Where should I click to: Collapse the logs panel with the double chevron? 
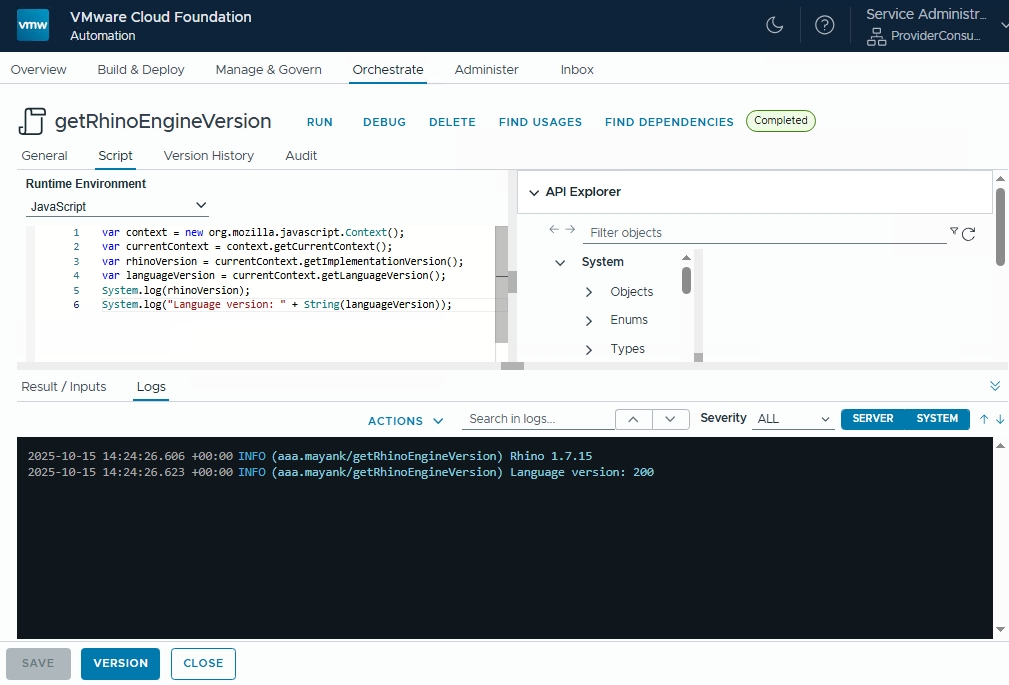point(994,385)
